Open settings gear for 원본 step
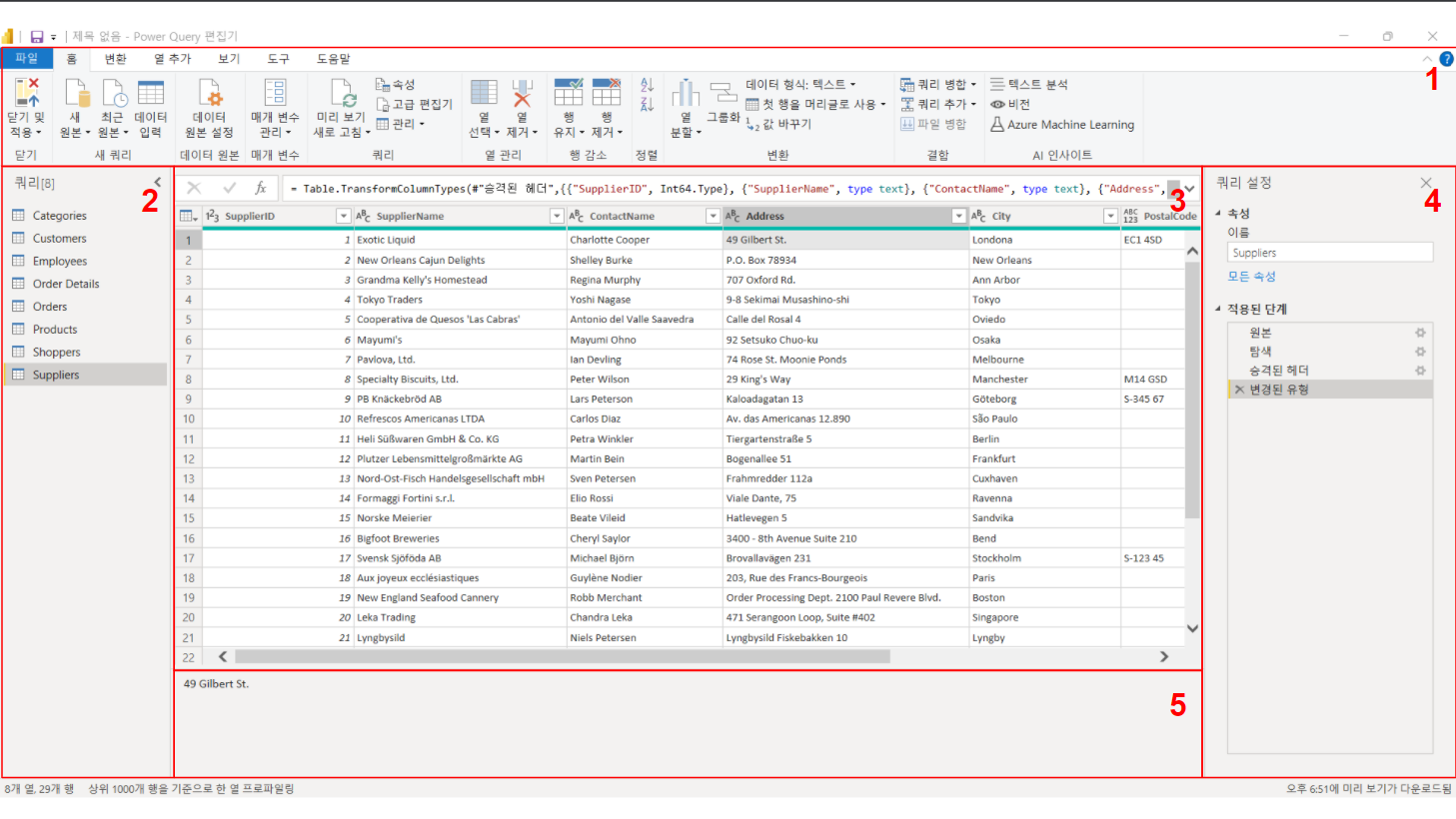Image resolution: width=1456 pixels, height=819 pixels. (1420, 333)
